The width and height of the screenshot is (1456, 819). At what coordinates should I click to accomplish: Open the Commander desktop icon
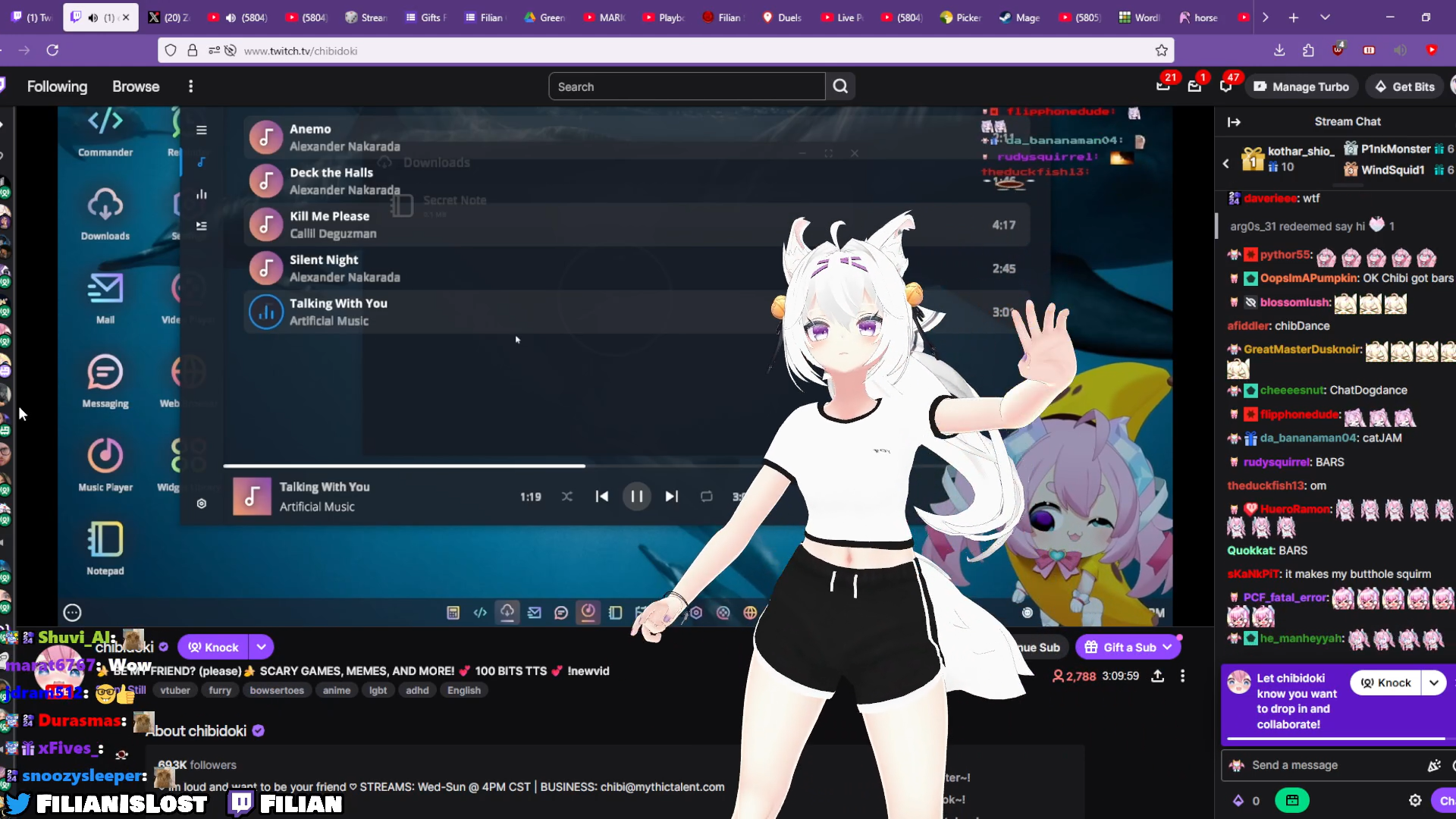(105, 132)
